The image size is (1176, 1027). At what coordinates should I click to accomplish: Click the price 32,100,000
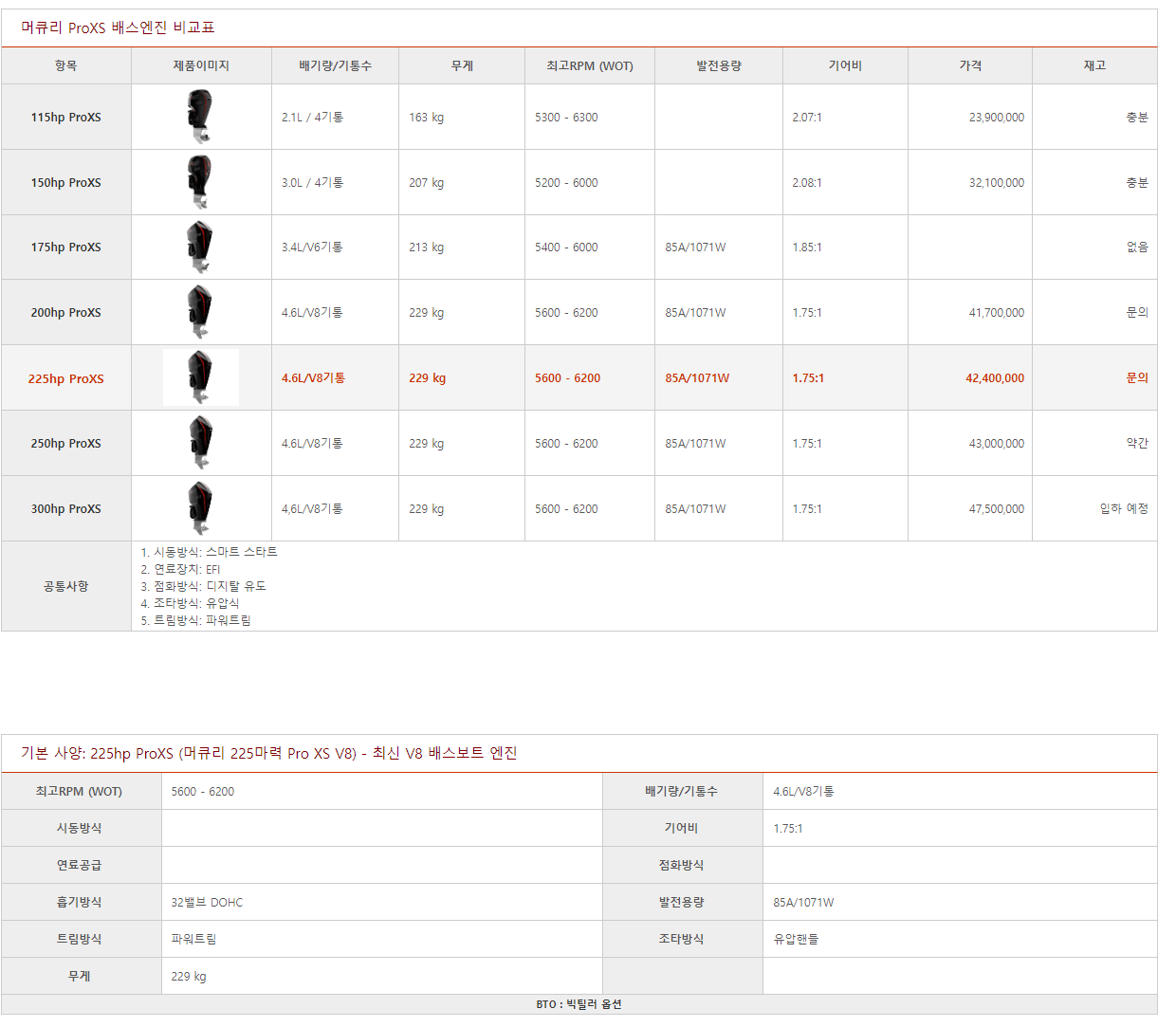click(997, 183)
